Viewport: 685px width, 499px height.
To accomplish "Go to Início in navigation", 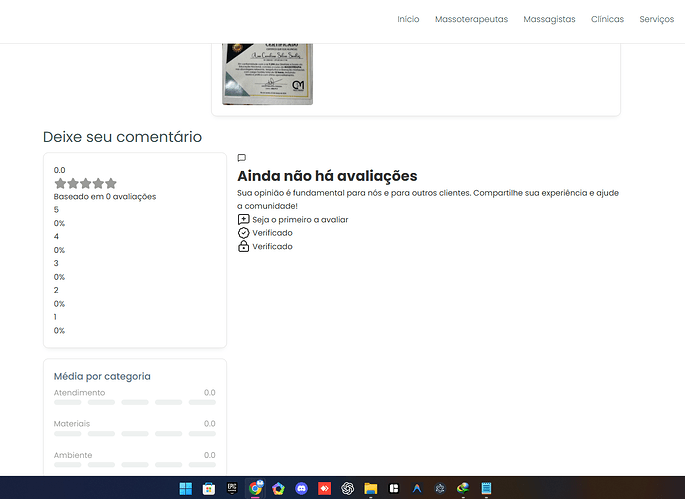I will pyautogui.click(x=408, y=19).
